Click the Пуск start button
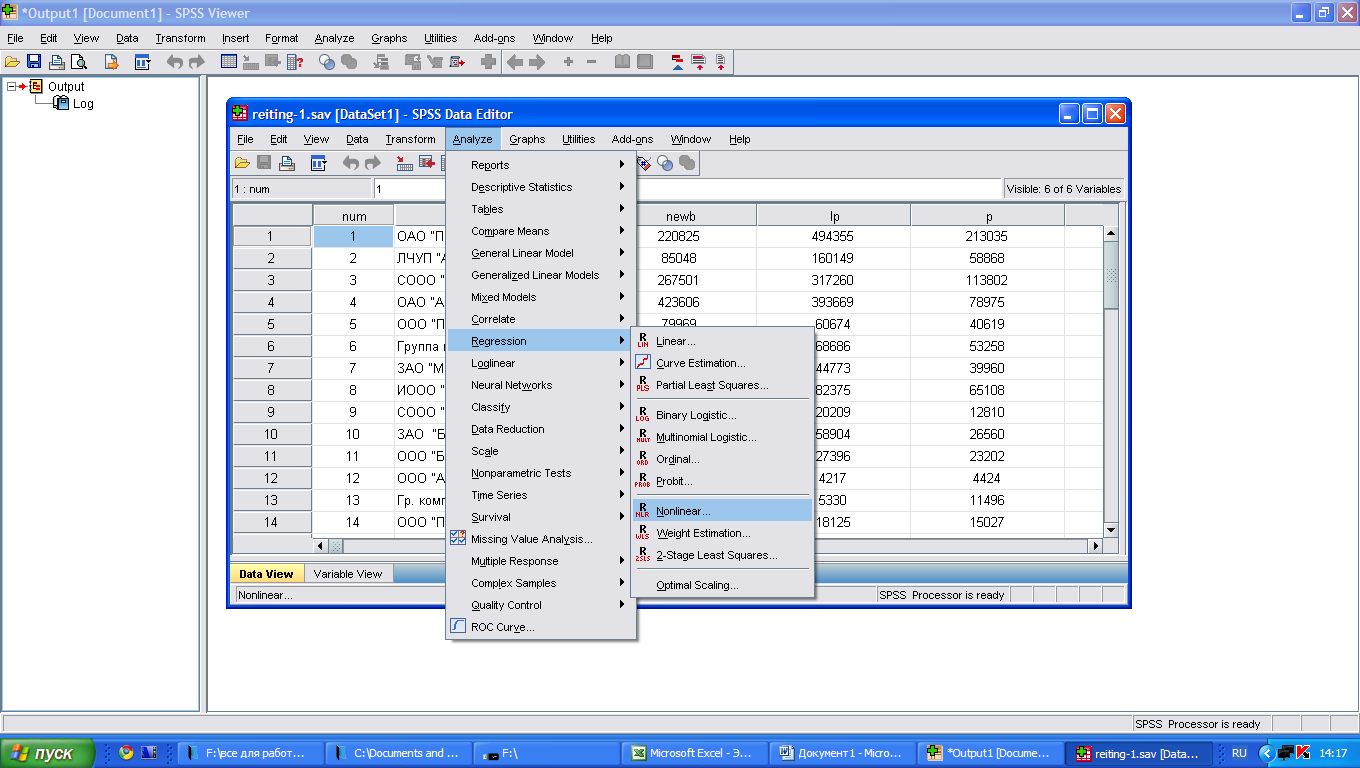Image resolution: width=1360 pixels, height=768 pixels. pos(47,753)
